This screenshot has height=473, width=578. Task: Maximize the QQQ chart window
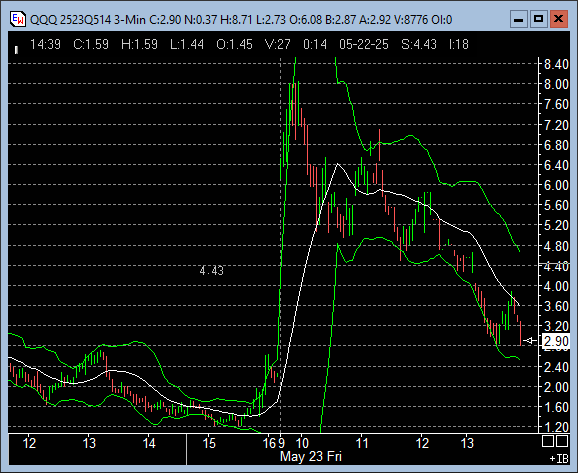click(539, 19)
